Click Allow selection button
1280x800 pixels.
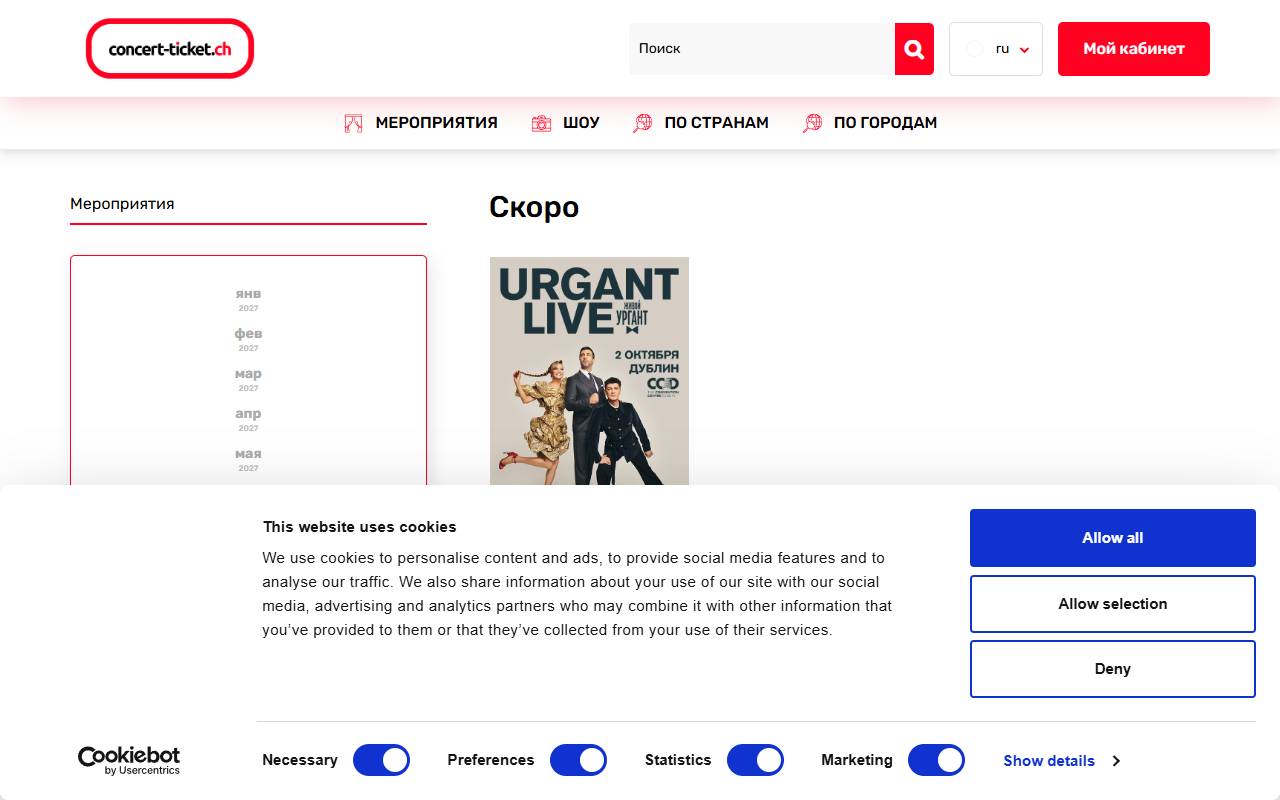click(1112, 604)
